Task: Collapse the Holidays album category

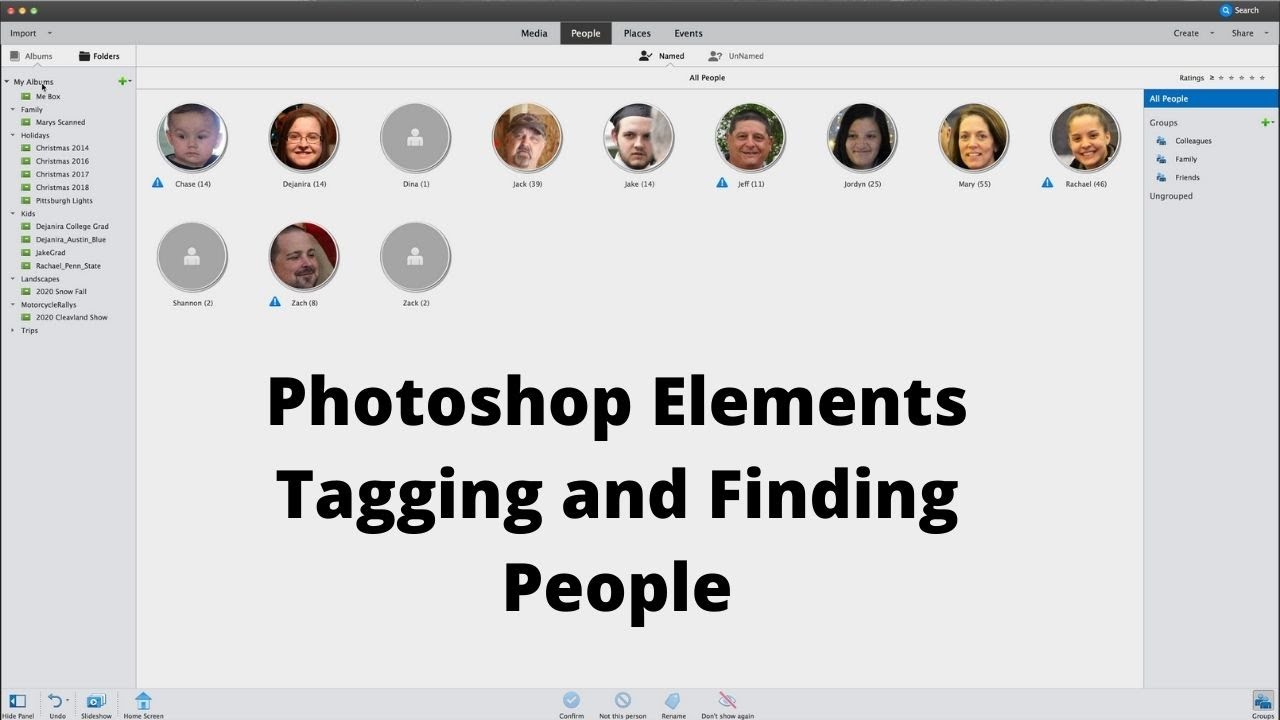Action: (x=13, y=135)
